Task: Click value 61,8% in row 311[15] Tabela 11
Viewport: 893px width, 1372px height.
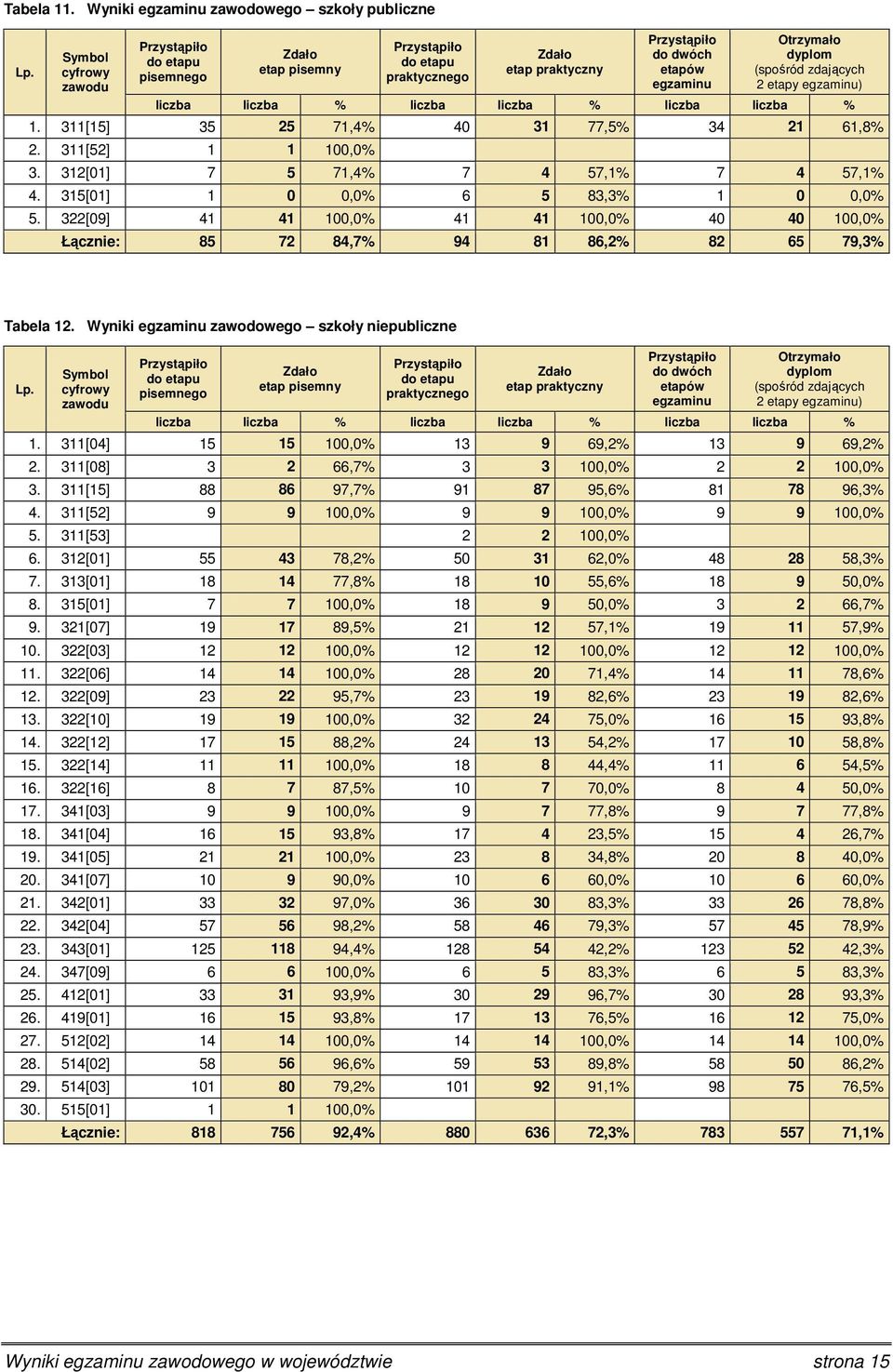Action: [x=862, y=127]
